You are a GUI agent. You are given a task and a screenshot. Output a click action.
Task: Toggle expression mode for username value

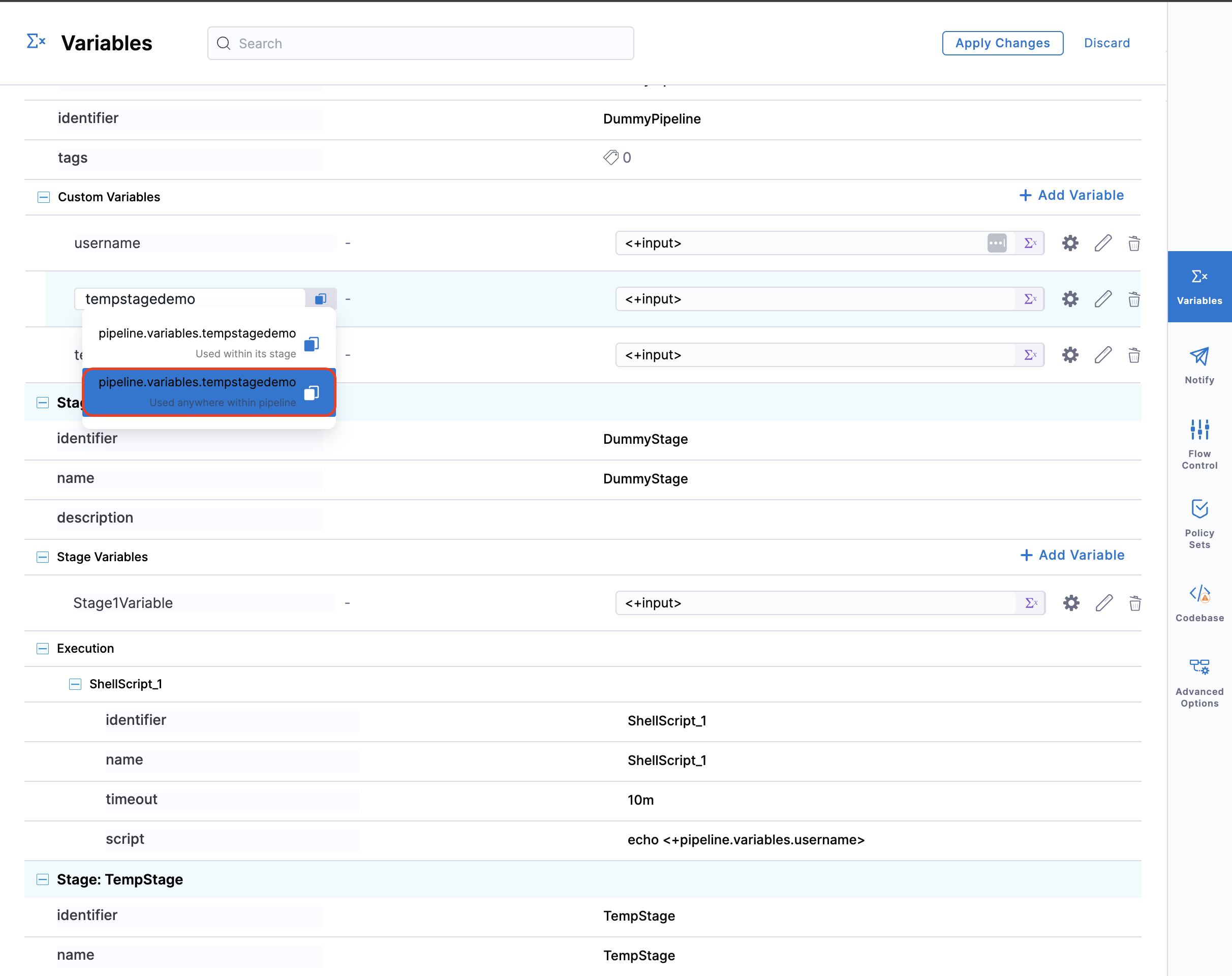tap(1030, 243)
